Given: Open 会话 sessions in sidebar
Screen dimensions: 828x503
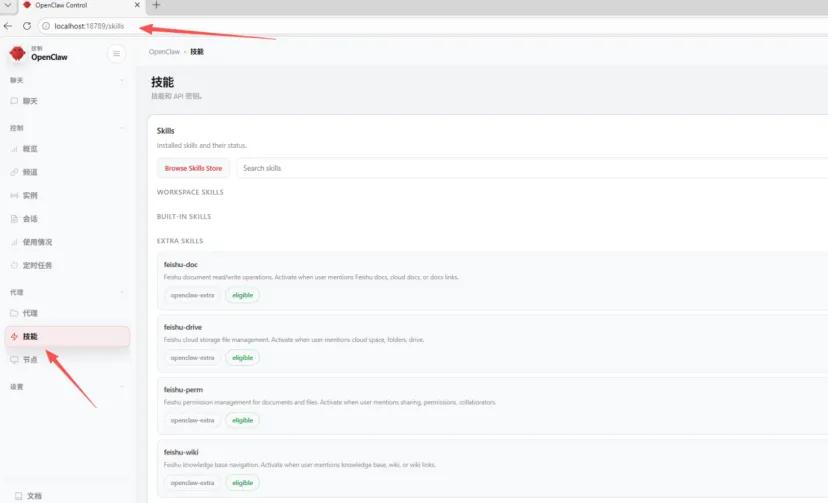Looking at the screenshot, I should pos(68,219).
